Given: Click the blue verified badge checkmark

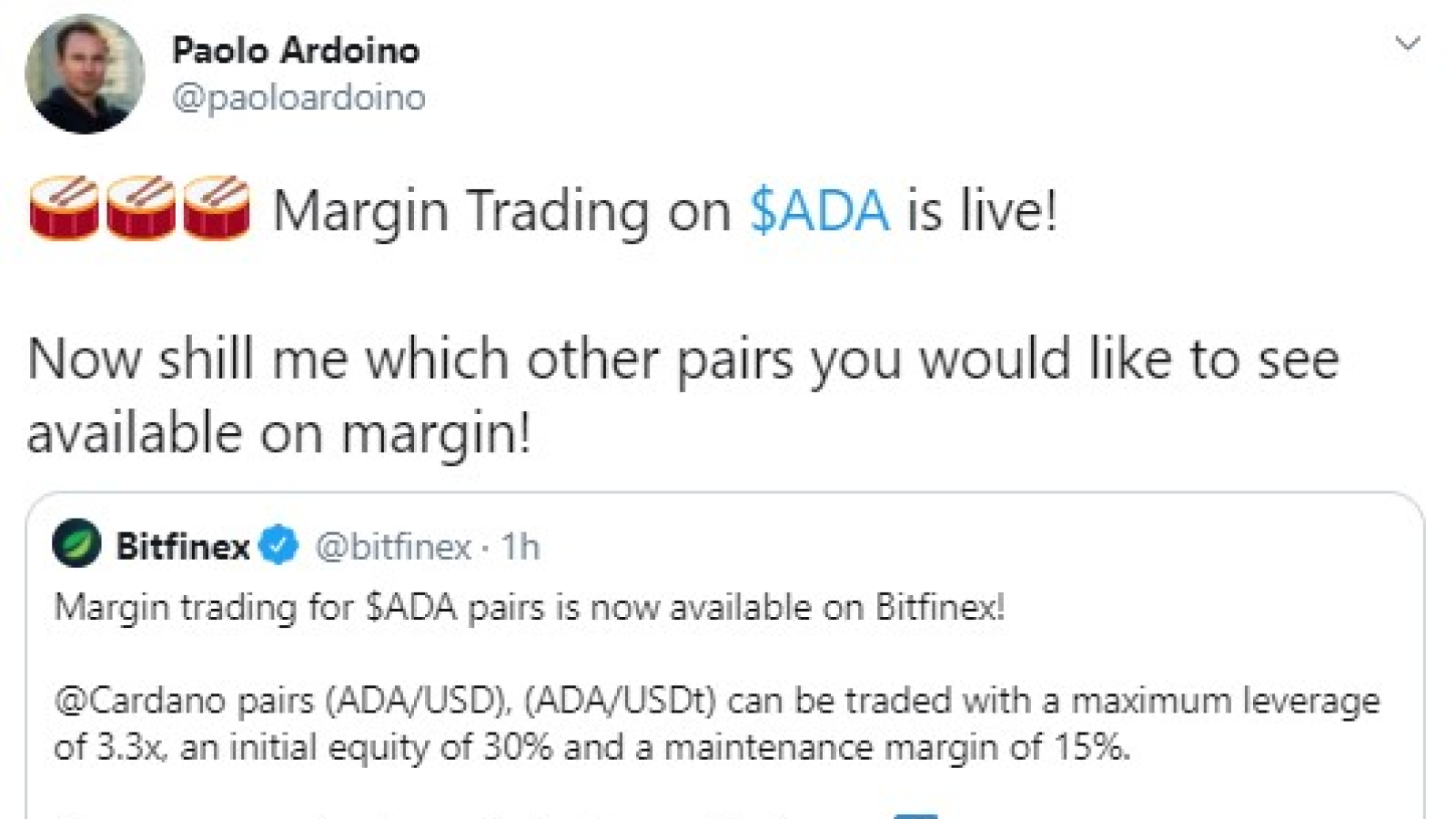Looking at the screenshot, I should click(278, 545).
